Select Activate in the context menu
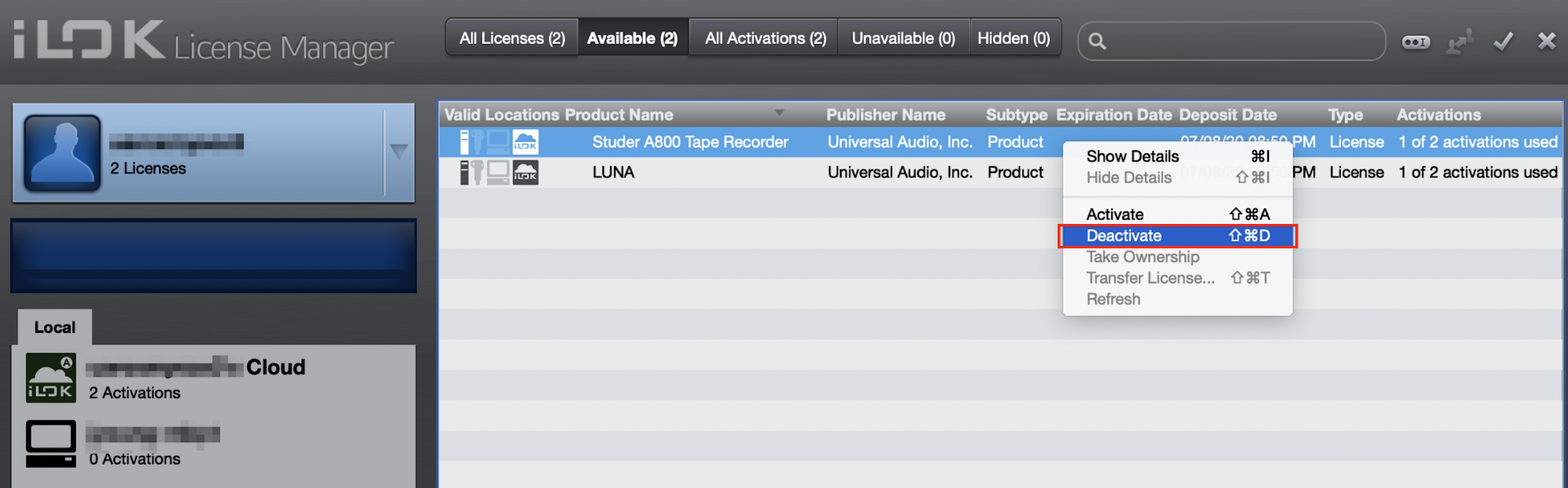The width and height of the screenshot is (1568, 488). pos(1115,215)
